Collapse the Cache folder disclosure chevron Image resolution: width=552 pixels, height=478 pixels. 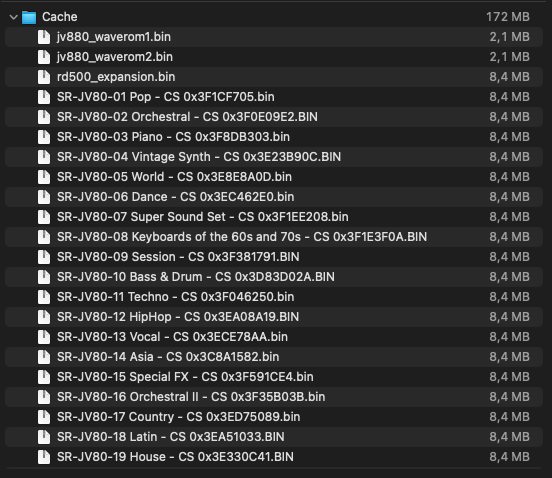[13, 17]
